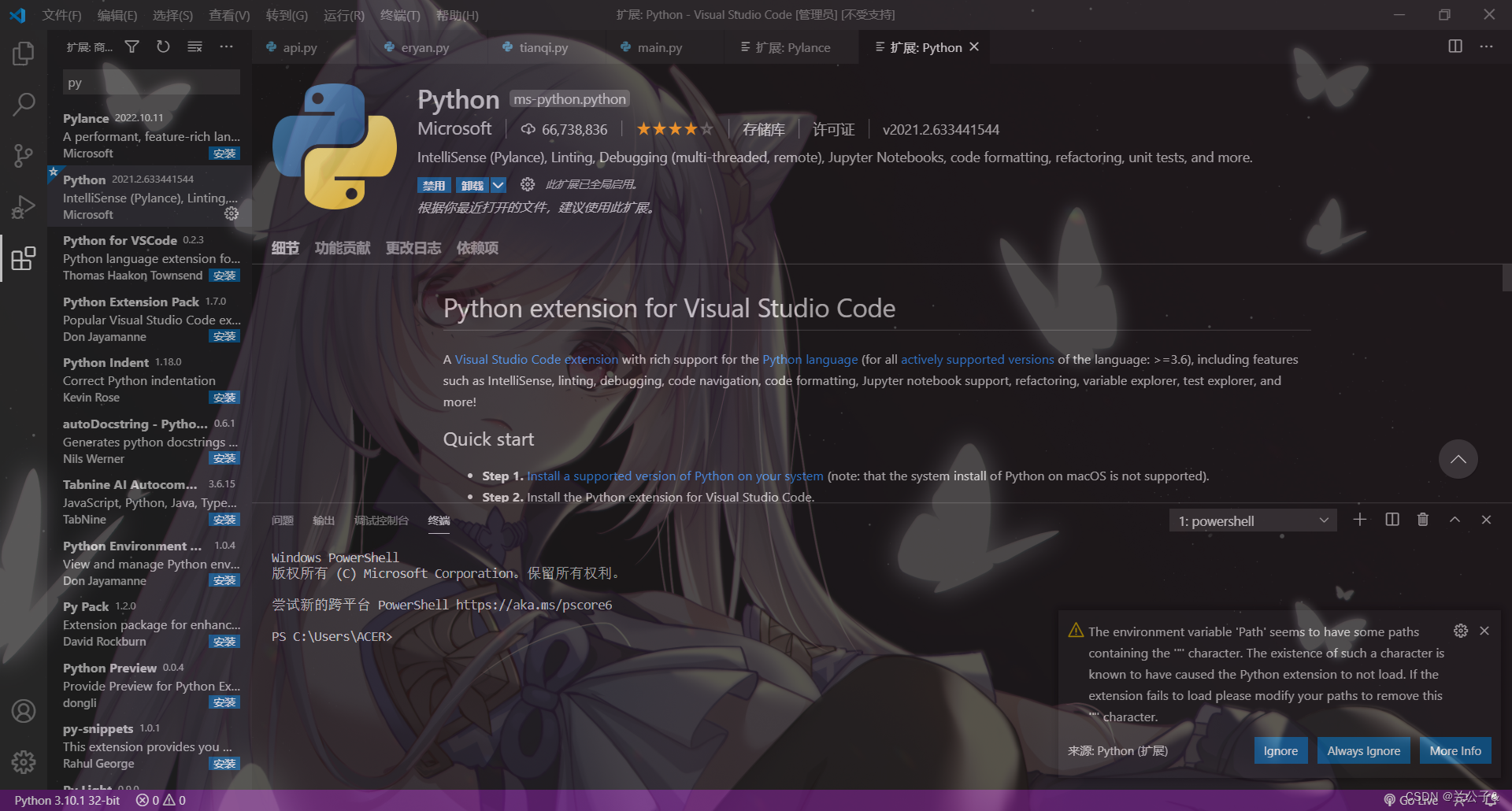Maximize the terminal panel with the up chevron
Screen dimensions: 1512x811
point(1455,520)
